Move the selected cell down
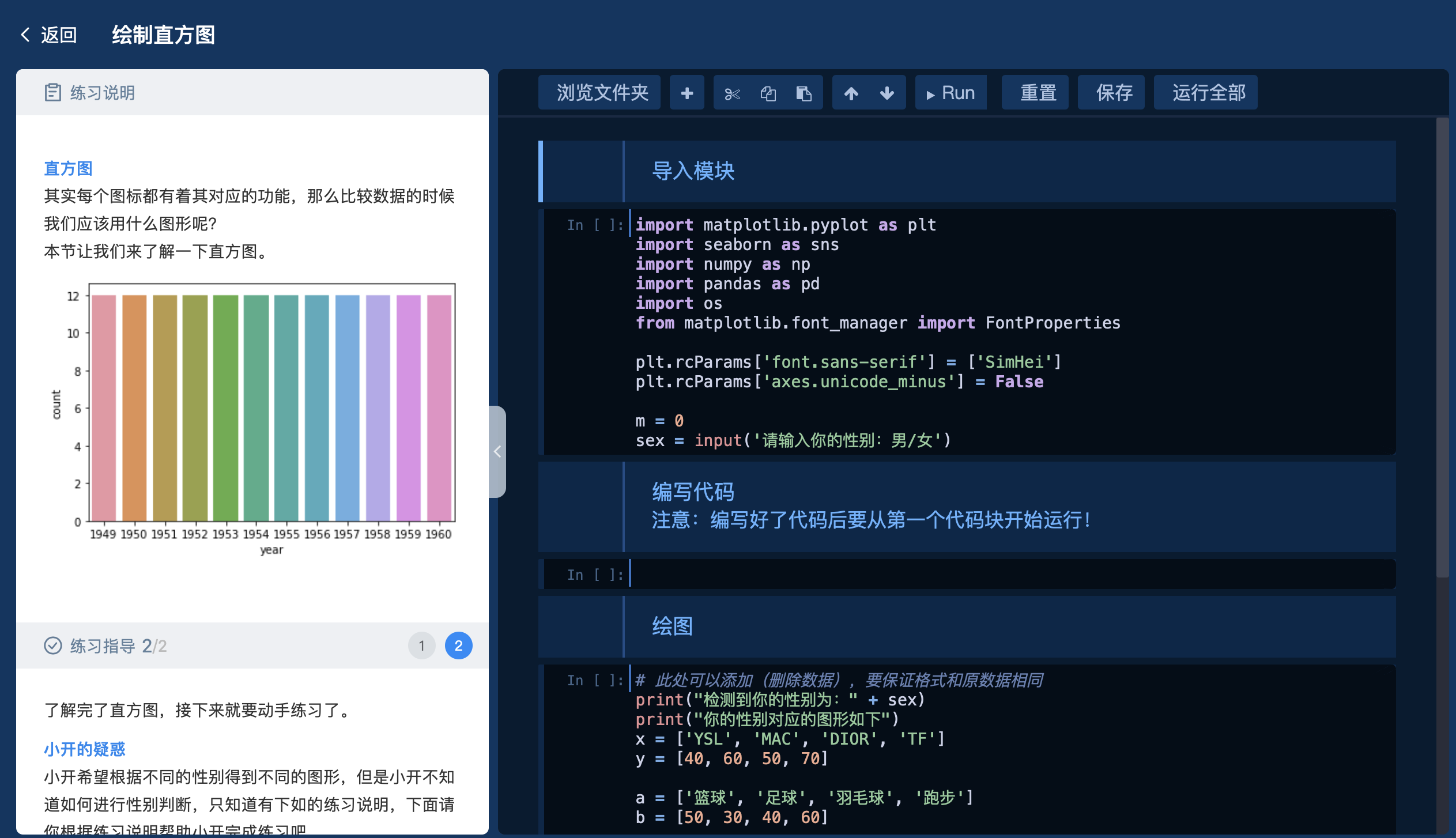Screen dimensions: 1456x838 pos(886,92)
